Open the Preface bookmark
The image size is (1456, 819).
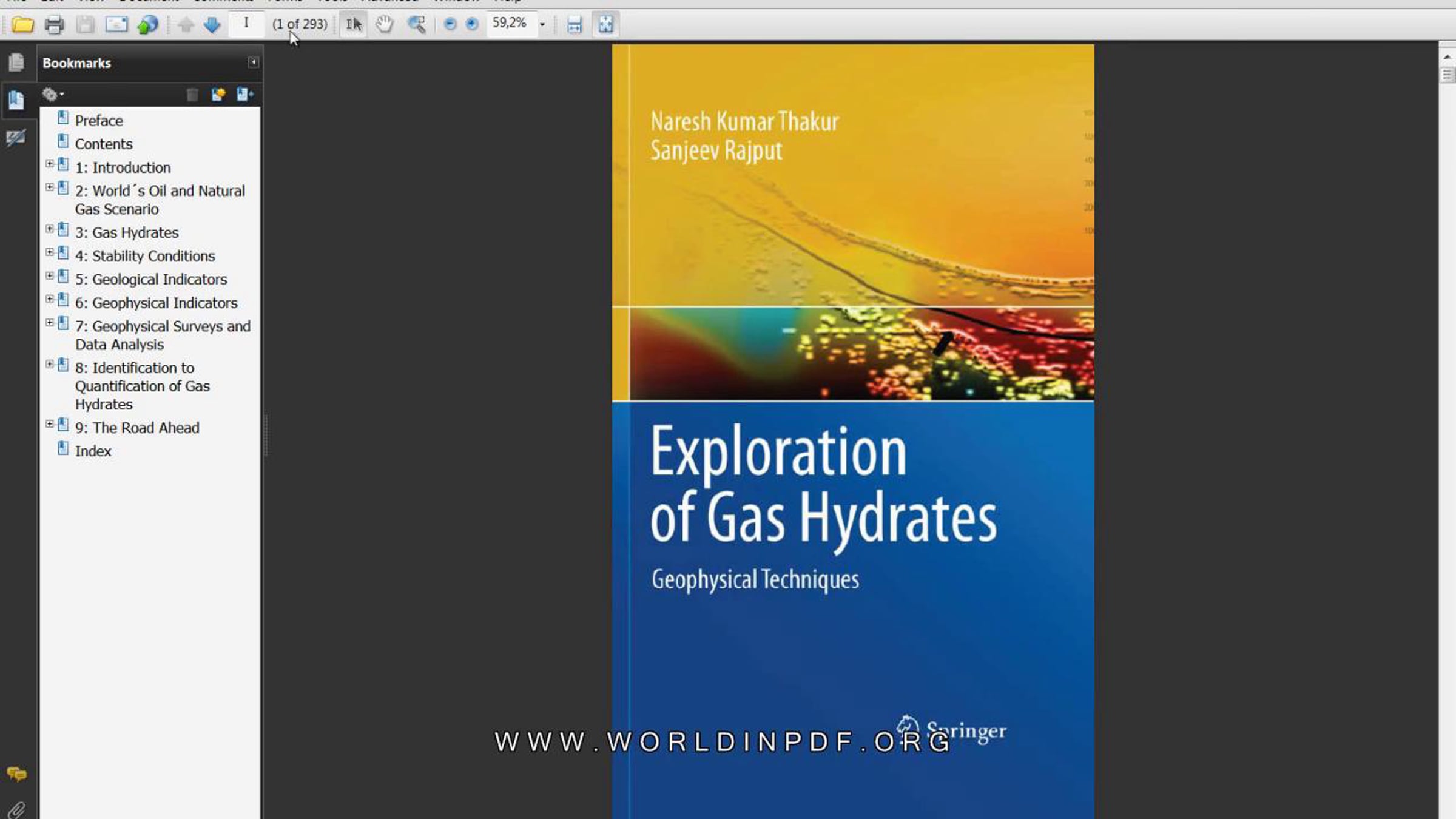coord(99,121)
